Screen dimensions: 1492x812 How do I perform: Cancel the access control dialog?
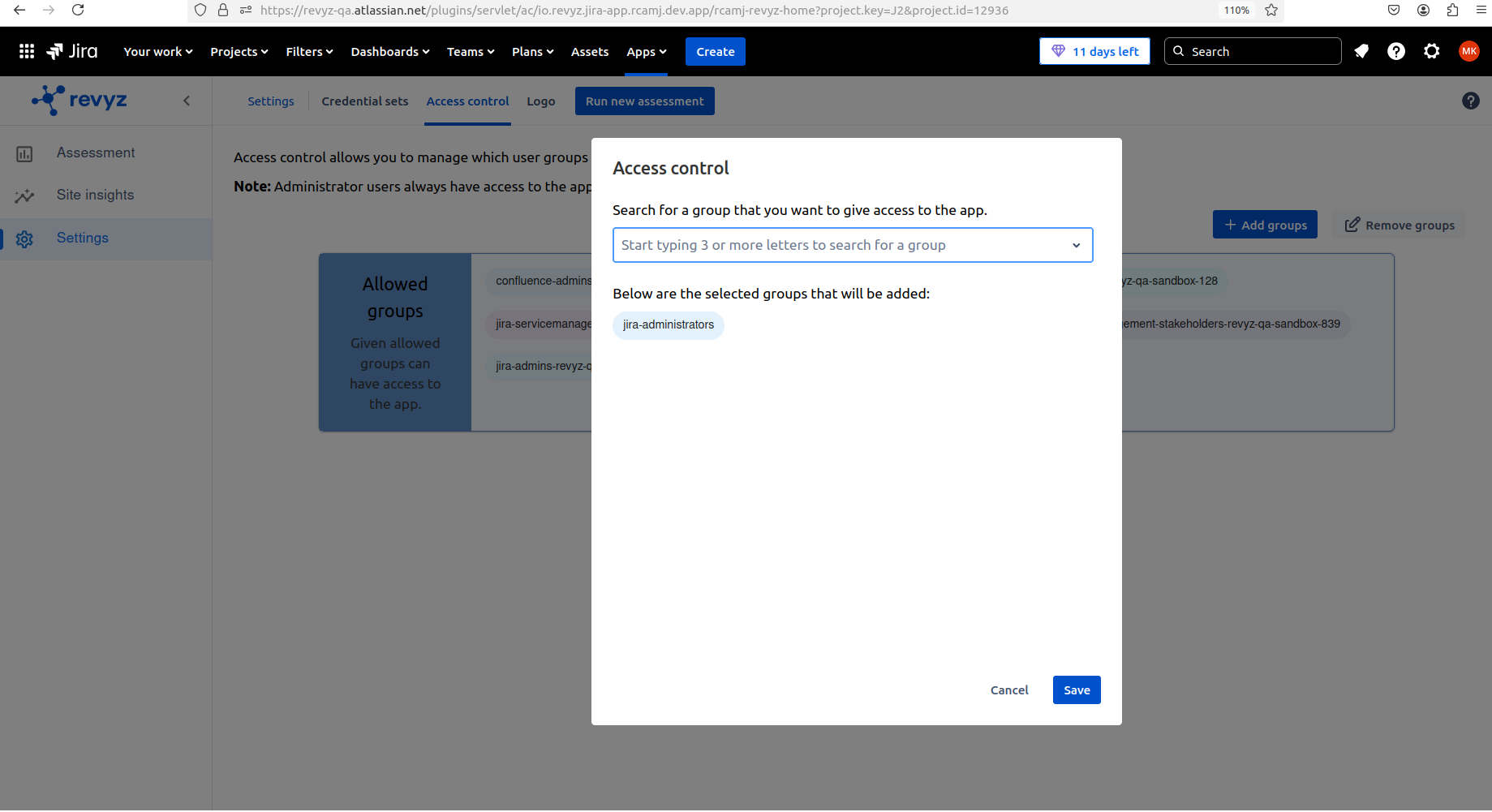pyautogui.click(x=1009, y=690)
